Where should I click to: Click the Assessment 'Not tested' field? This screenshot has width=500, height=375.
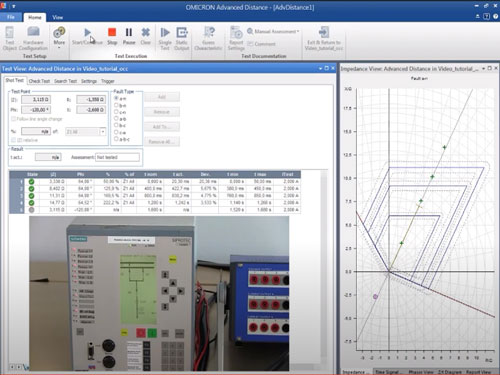(117, 157)
